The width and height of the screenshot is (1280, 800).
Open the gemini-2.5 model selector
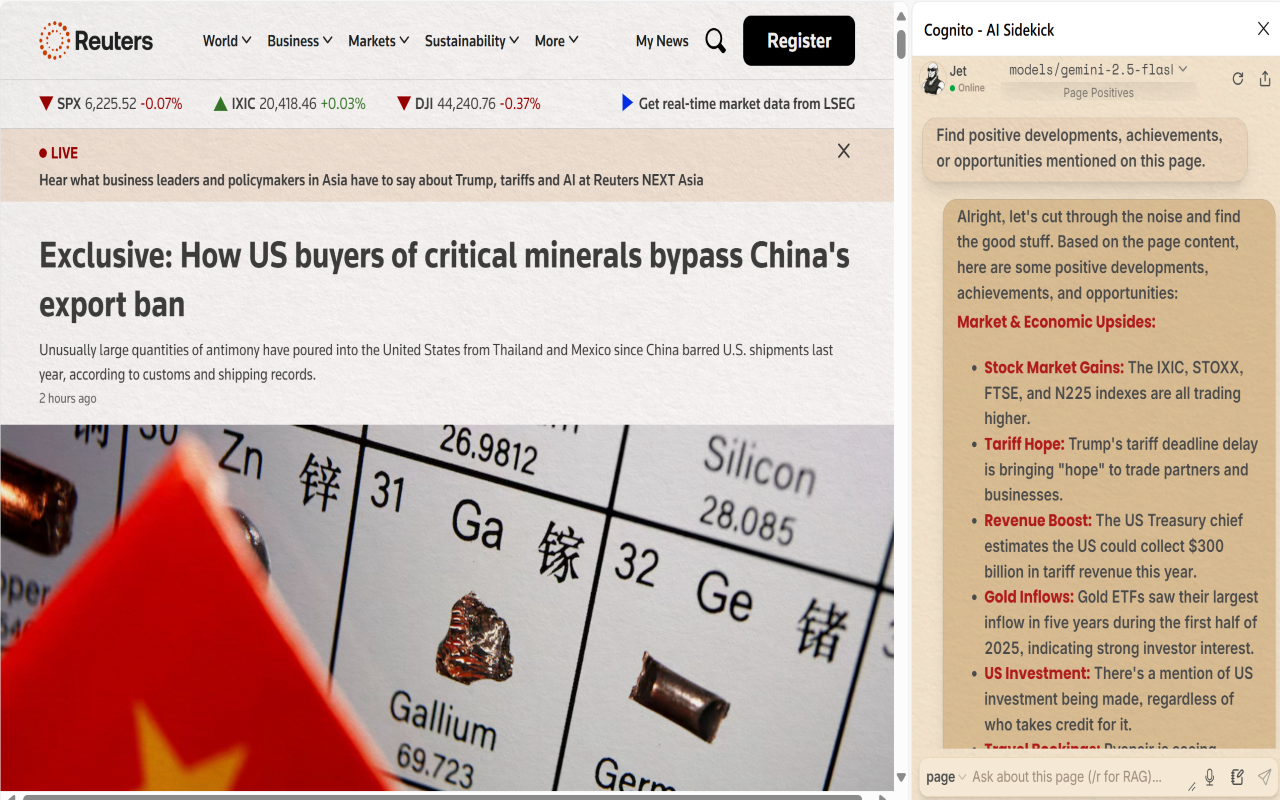(1098, 70)
